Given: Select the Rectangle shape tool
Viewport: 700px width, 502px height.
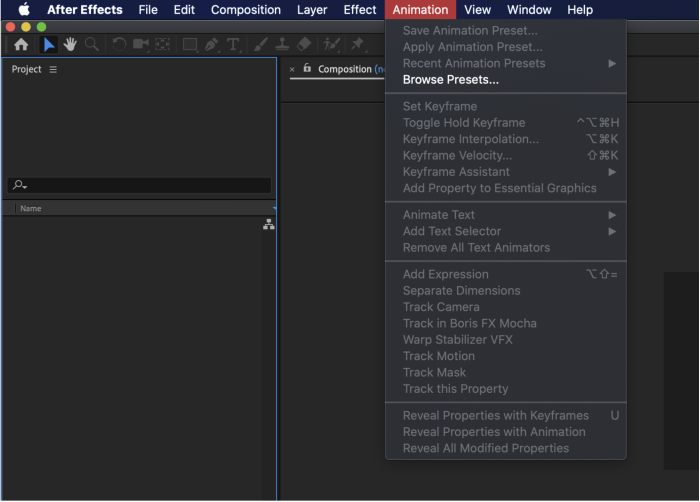Looking at the screenshot, I should click(x=190, y=44).
